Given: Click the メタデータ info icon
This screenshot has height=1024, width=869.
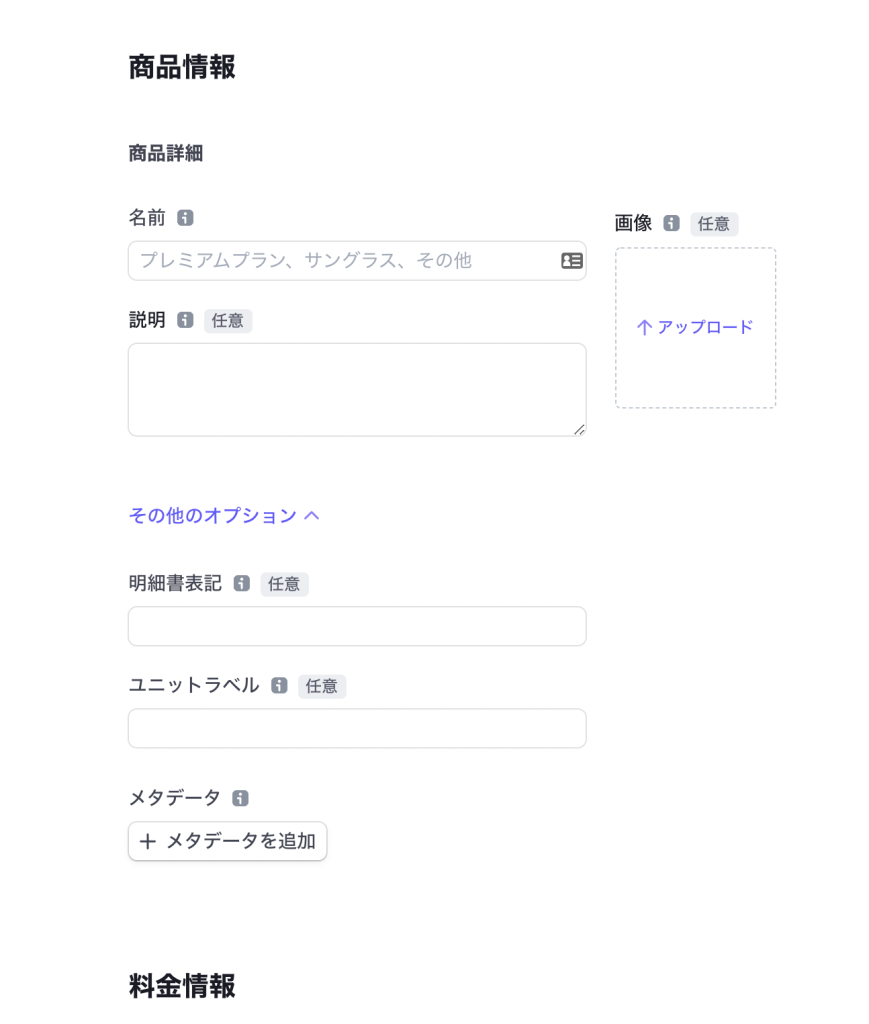Looking at the screenshot, I should click(x=240, y=798).
